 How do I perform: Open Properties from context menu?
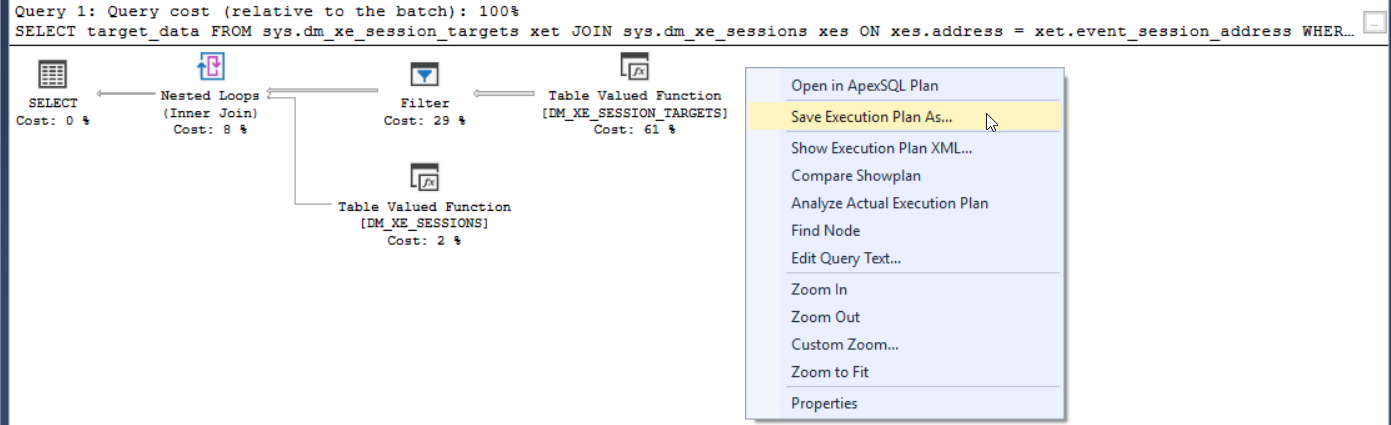824,403
